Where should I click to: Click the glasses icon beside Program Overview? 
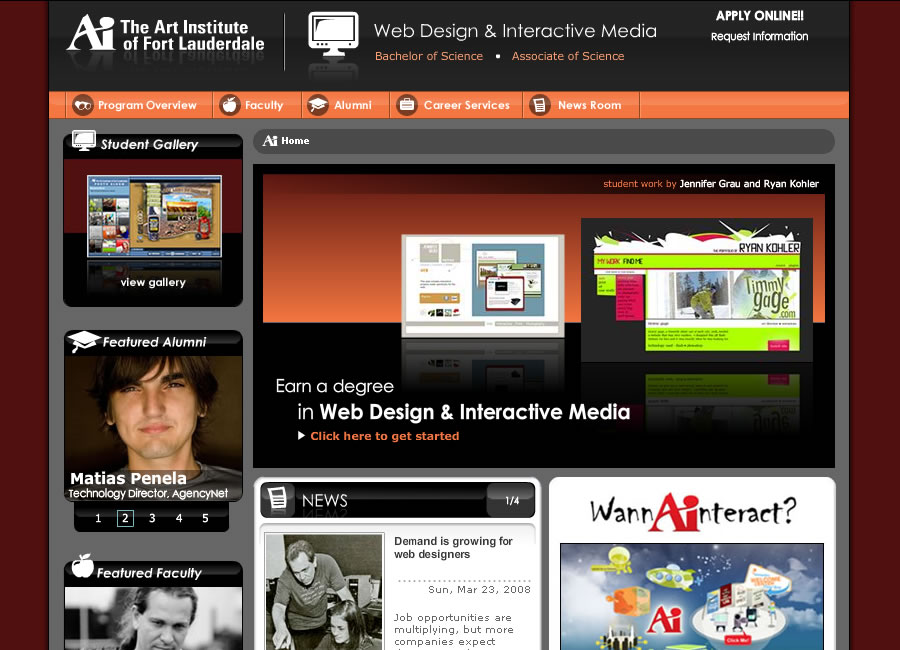pyautogui.click(x=82, y=105)
